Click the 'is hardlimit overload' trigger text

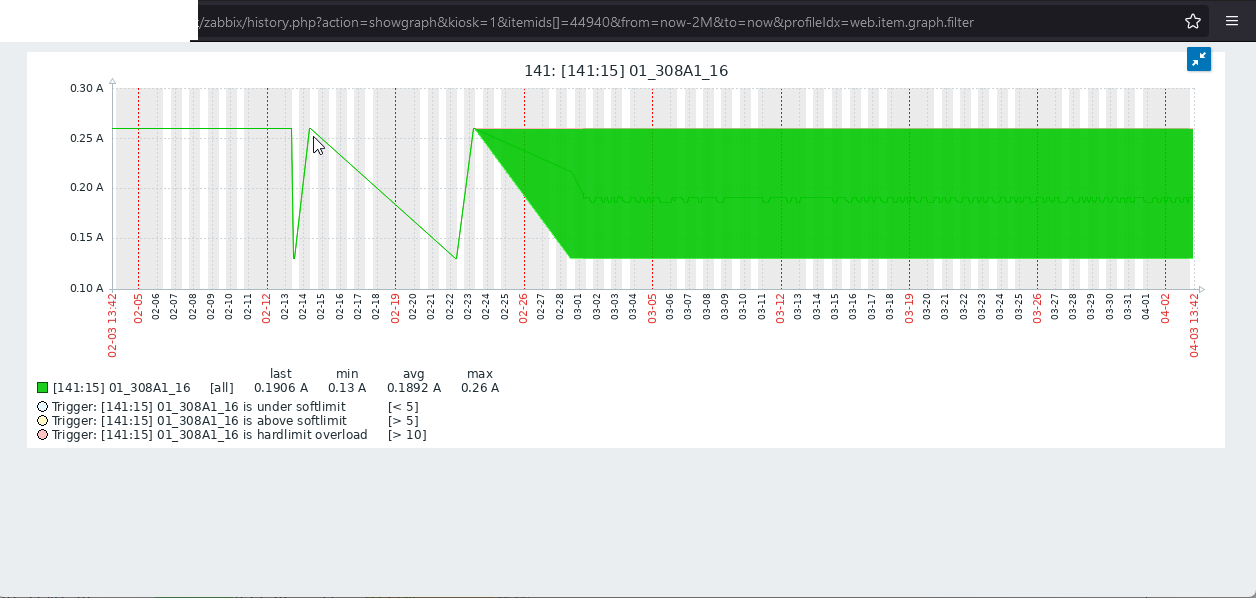tap(305, 435)
